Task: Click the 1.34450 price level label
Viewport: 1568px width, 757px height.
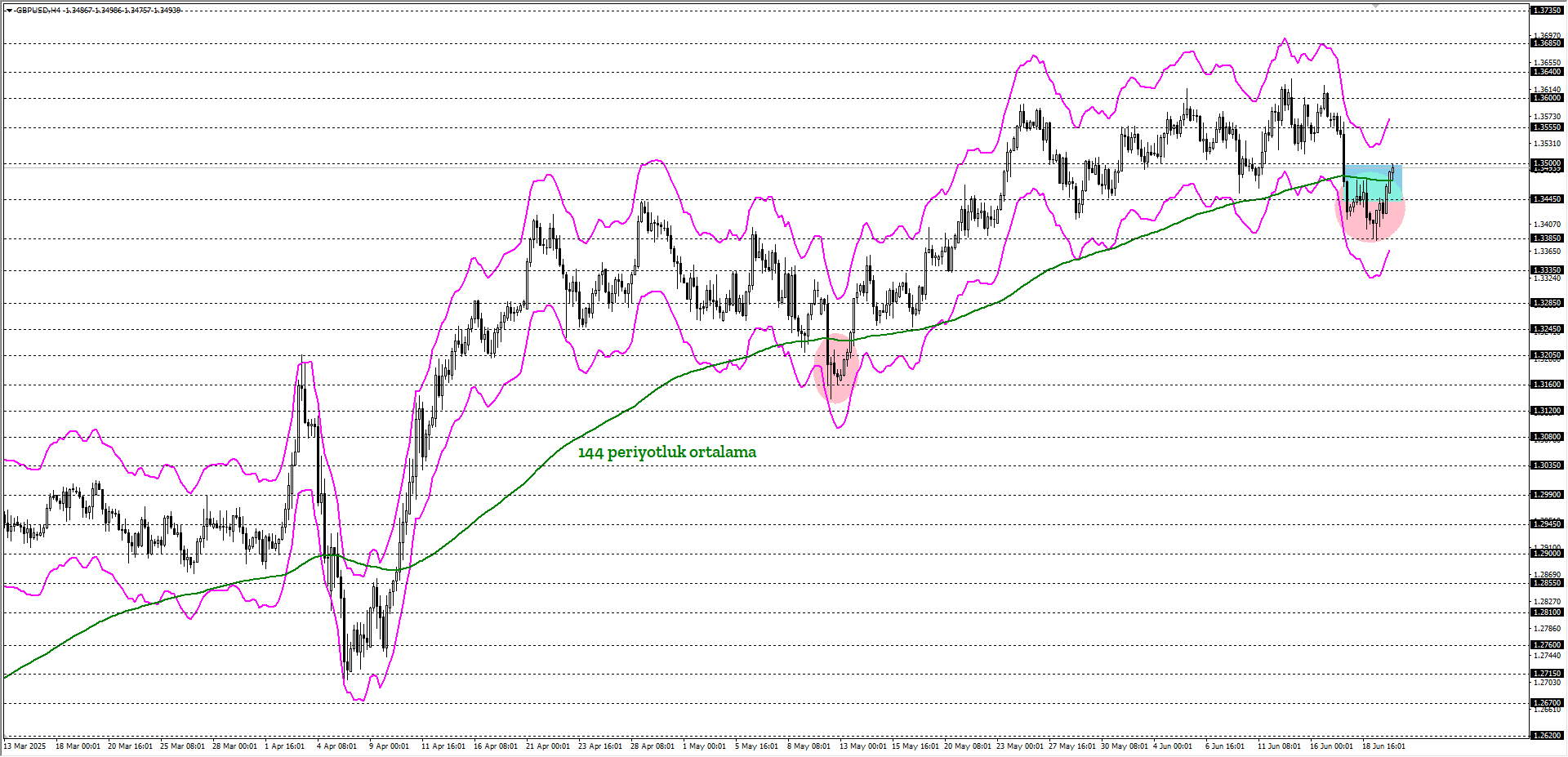Action: [x=1547, y=199]
